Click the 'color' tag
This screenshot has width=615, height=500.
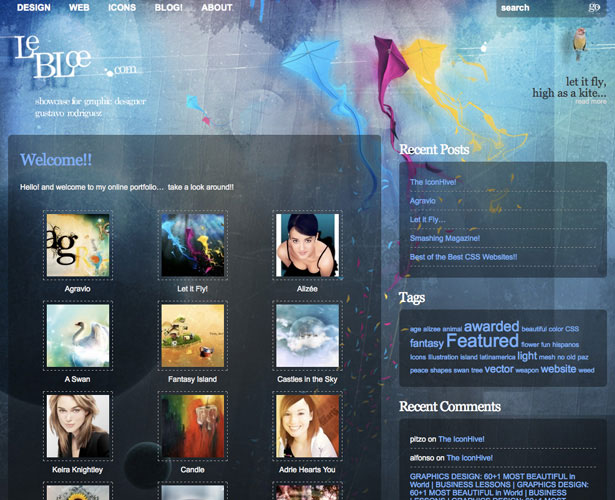tap(556, 329)
